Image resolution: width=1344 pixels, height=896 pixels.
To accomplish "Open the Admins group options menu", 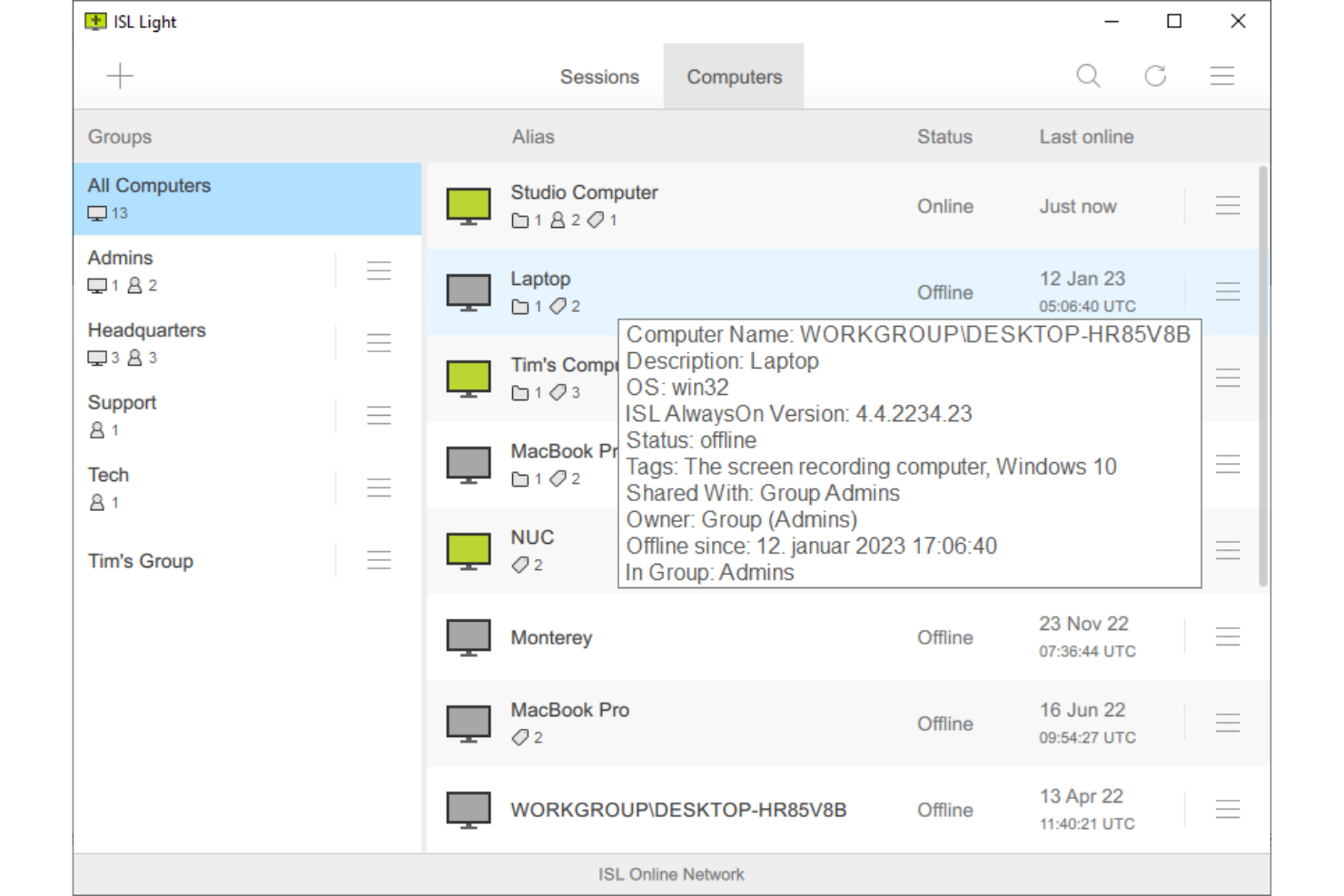I will [x=379, y=270].
